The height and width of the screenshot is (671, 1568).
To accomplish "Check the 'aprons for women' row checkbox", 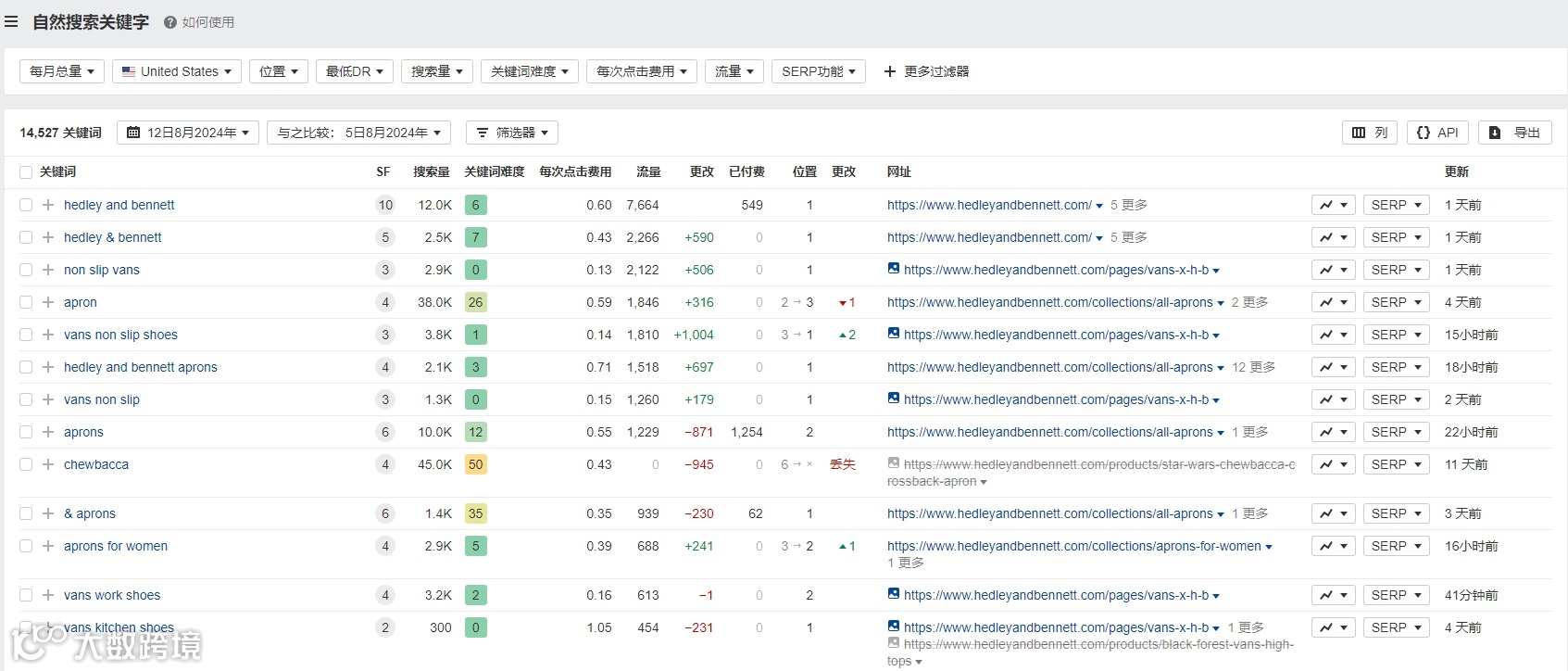I will (26, 546).
